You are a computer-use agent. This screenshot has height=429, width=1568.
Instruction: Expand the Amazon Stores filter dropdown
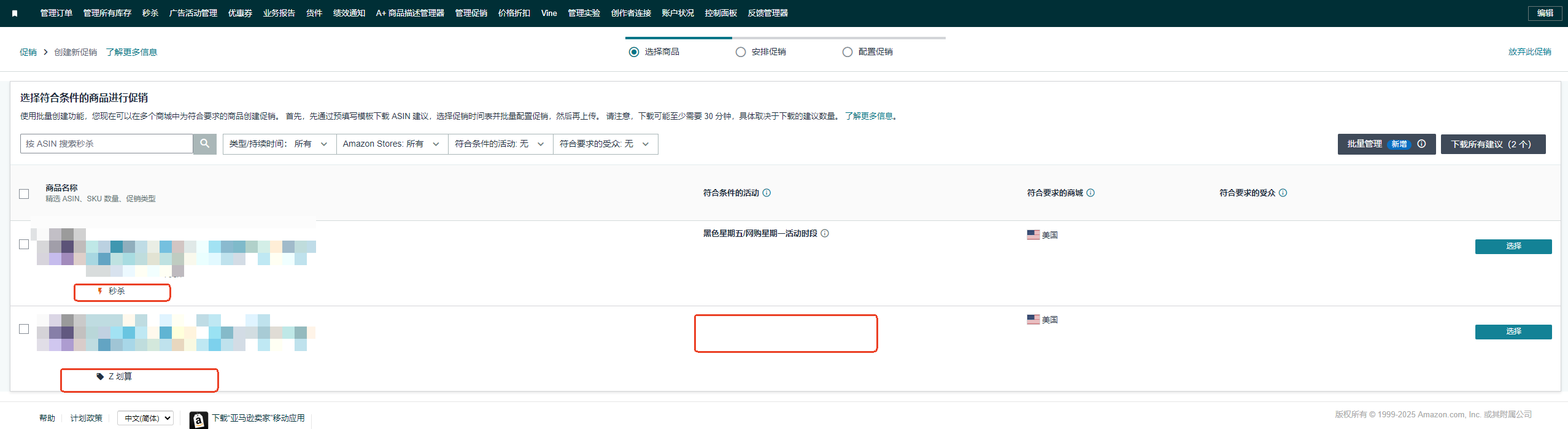pyautogui.click(x=392, y=144)
